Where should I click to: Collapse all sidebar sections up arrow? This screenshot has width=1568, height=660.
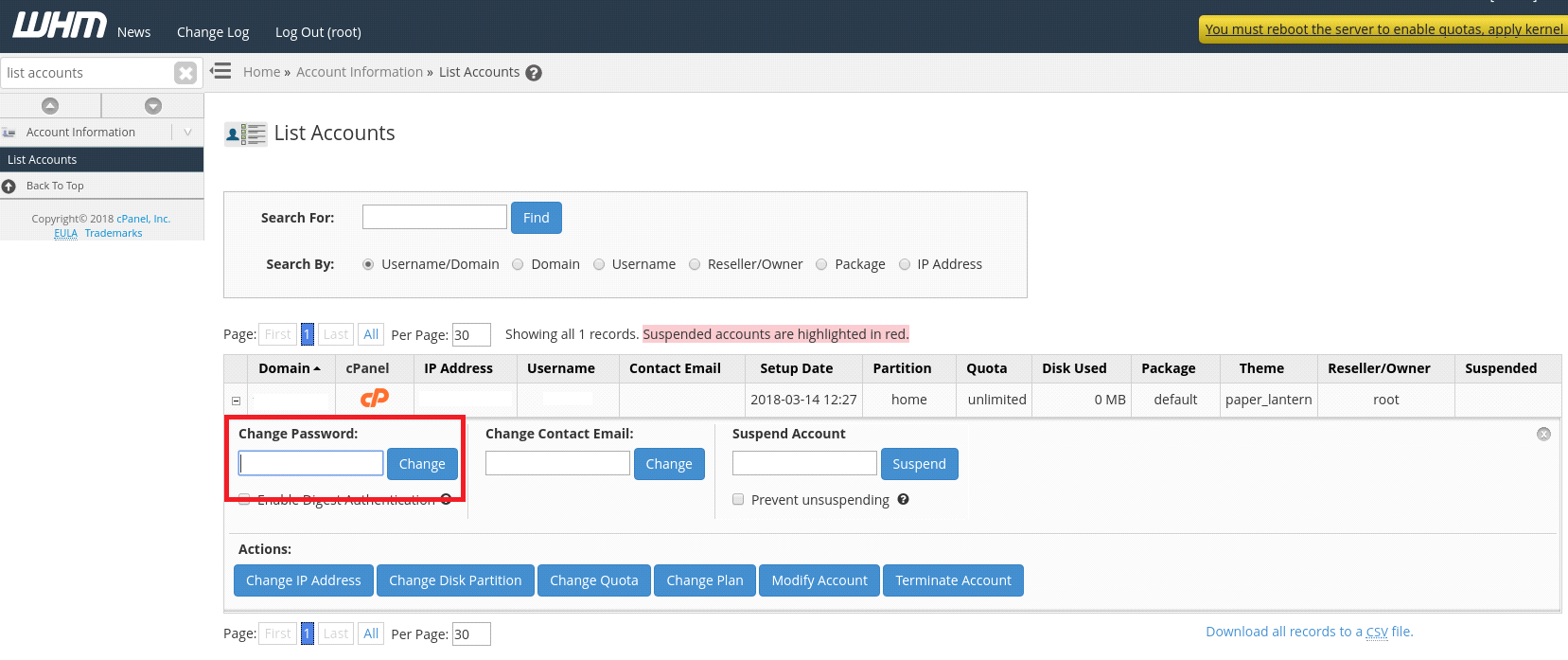coord(50,105)
